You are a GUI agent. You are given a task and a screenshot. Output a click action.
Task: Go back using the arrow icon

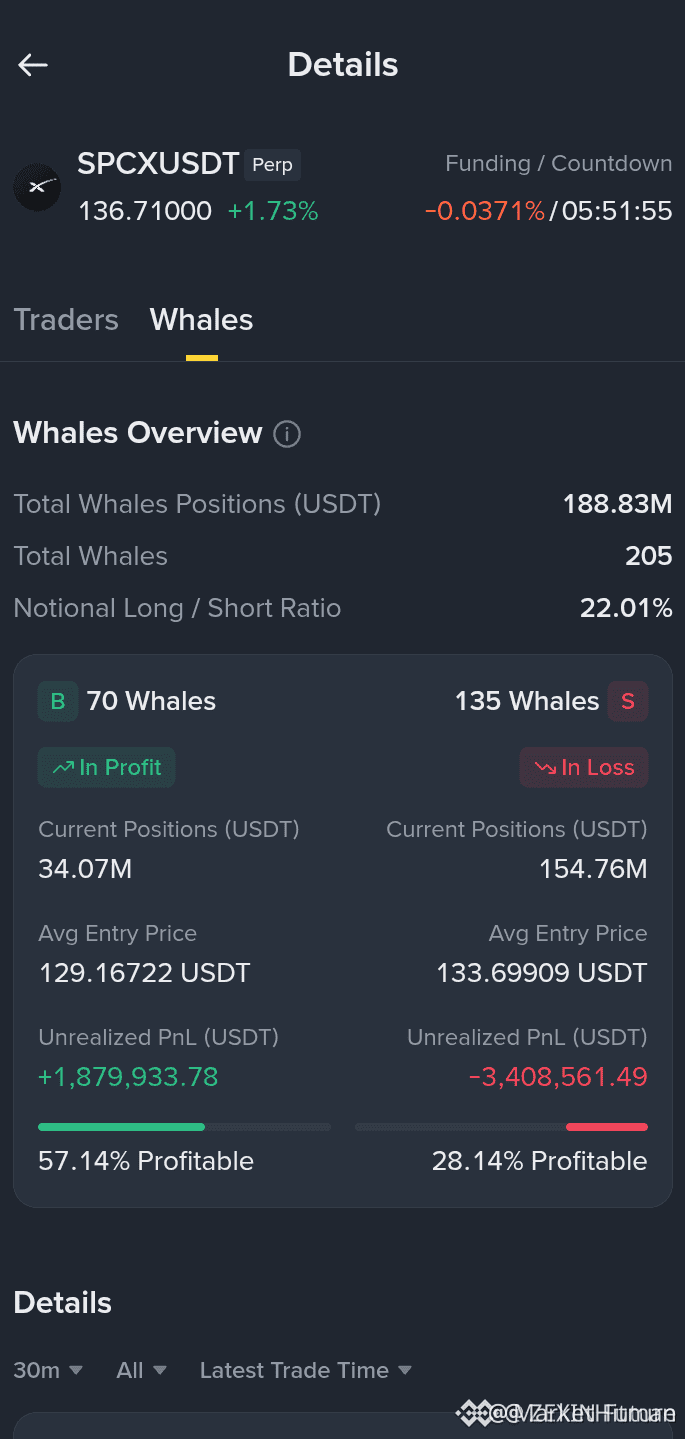33,65
